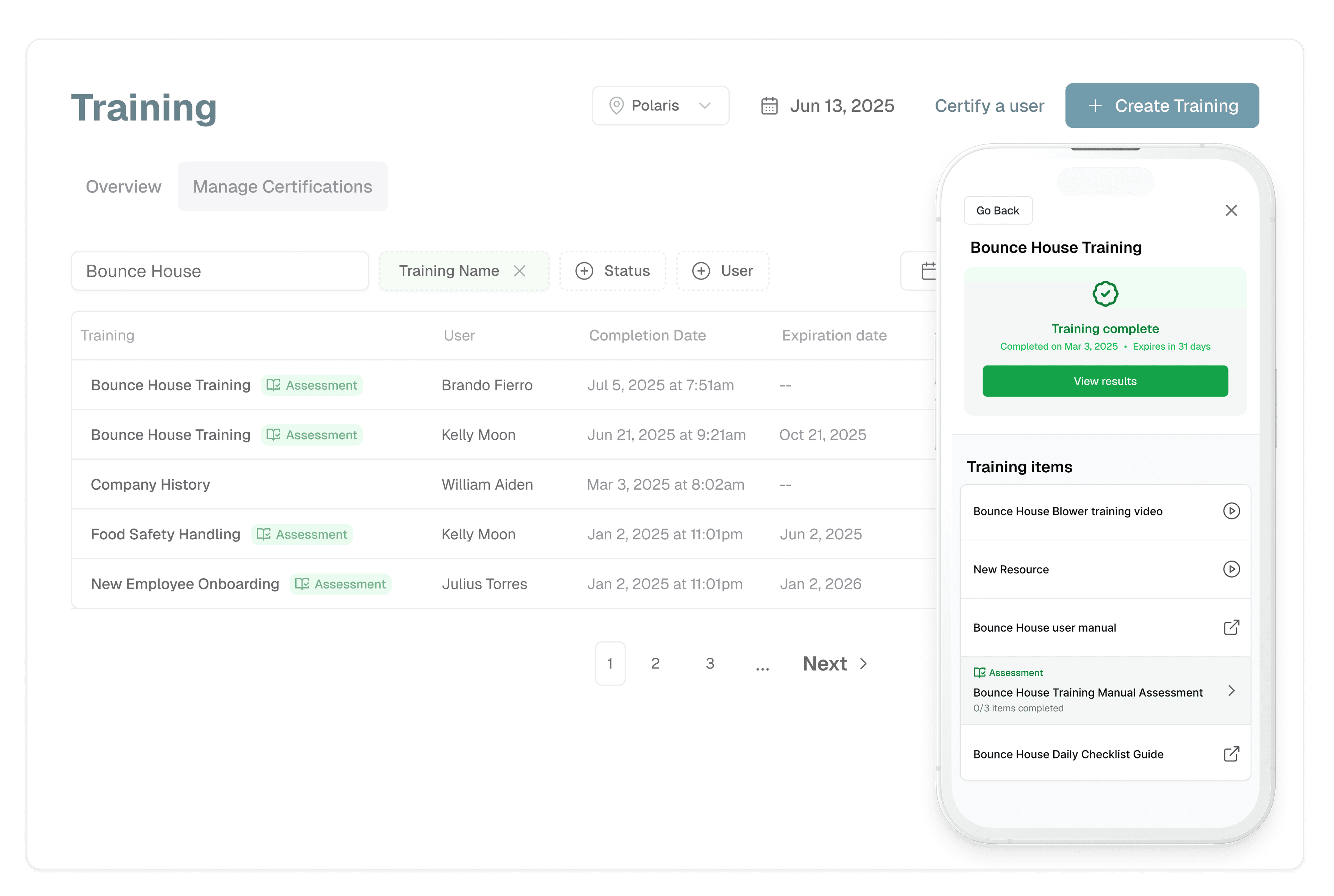This screenshot has width=1334, height=896.
Task: Add a User filter
Action: click(723, 271)
